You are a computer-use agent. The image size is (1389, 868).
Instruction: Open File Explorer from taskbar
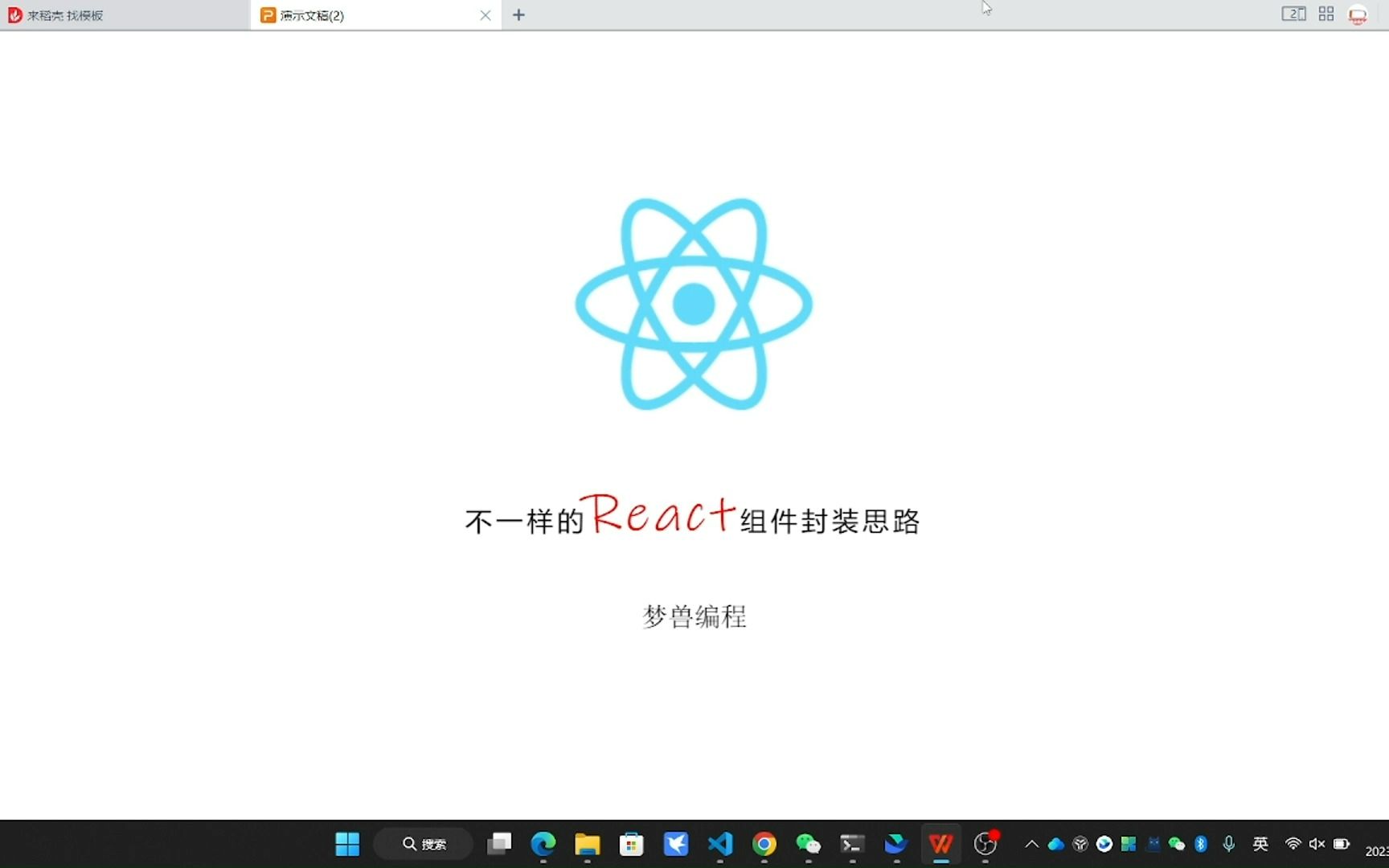[588, 844]
